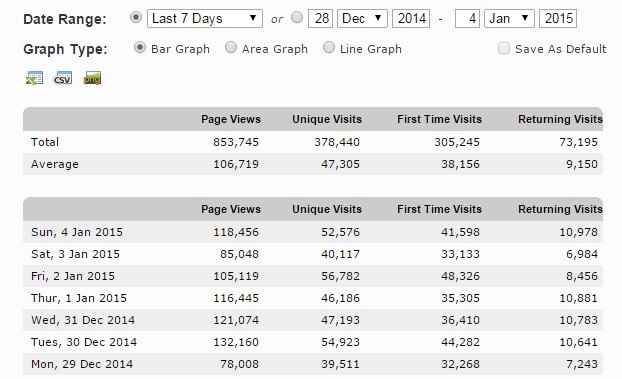Switch to Area Graph type
The image size is (622, 379).
231,48
